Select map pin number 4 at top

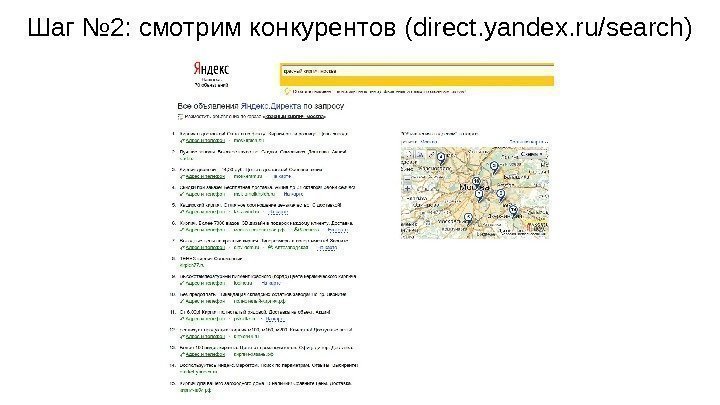[441, 158]
